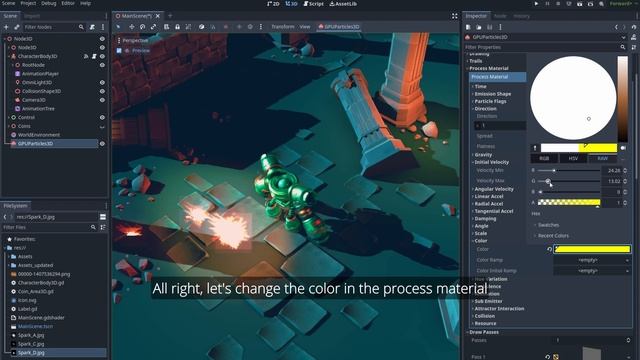Open the Scene menu
Image resolution: width=640 pixels, height=360 pixels.
[x=8, y=3]
